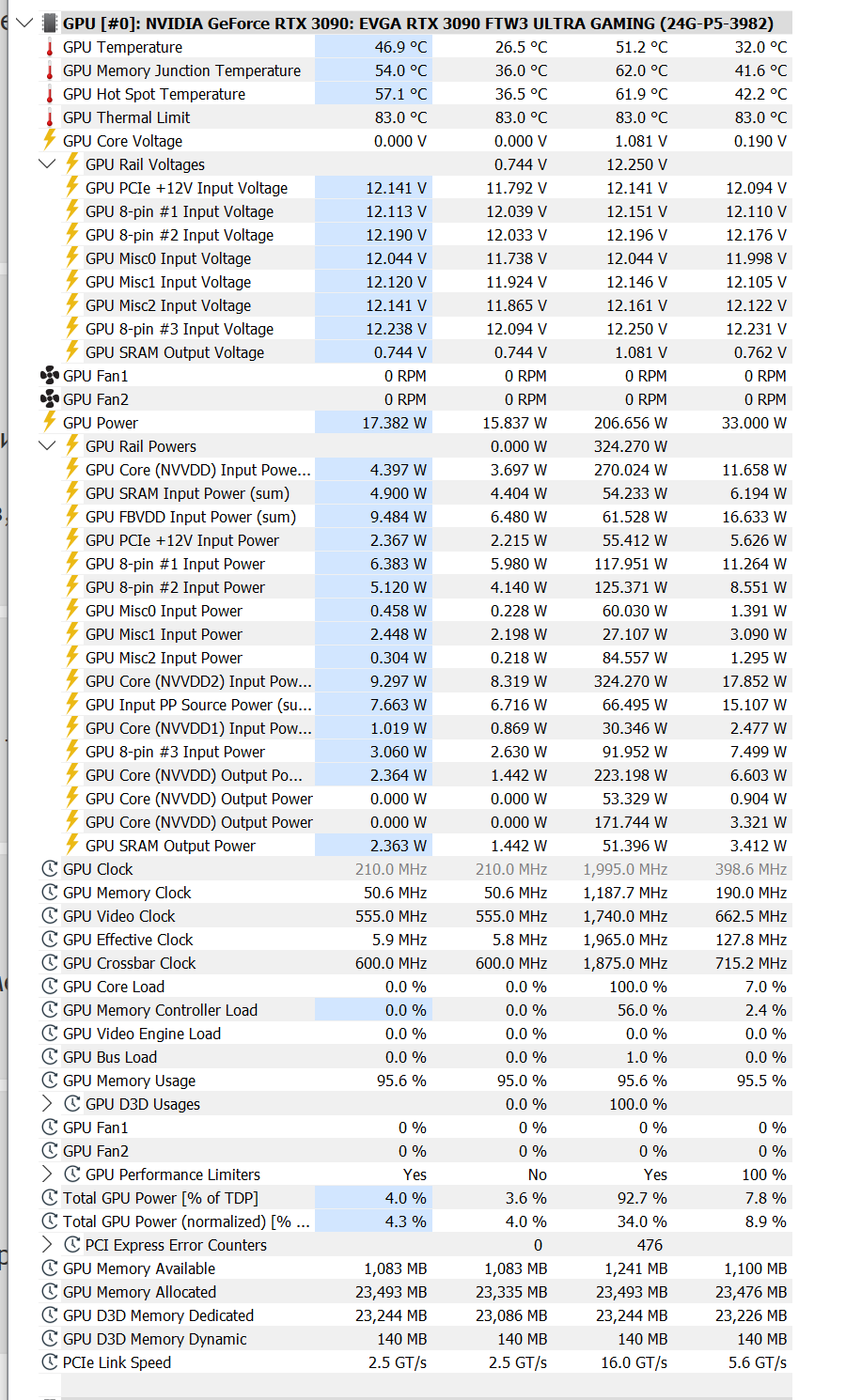This screenshot has height=1400, width=846.
Task: Click the clock icon beside GPU Clock
Action: click(50, 868)
